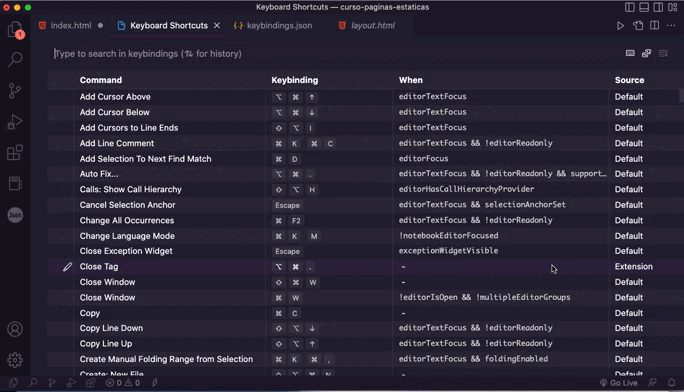The image size is (684, 392).
Task: Select the Add Line Comment command
Action: 116,143
